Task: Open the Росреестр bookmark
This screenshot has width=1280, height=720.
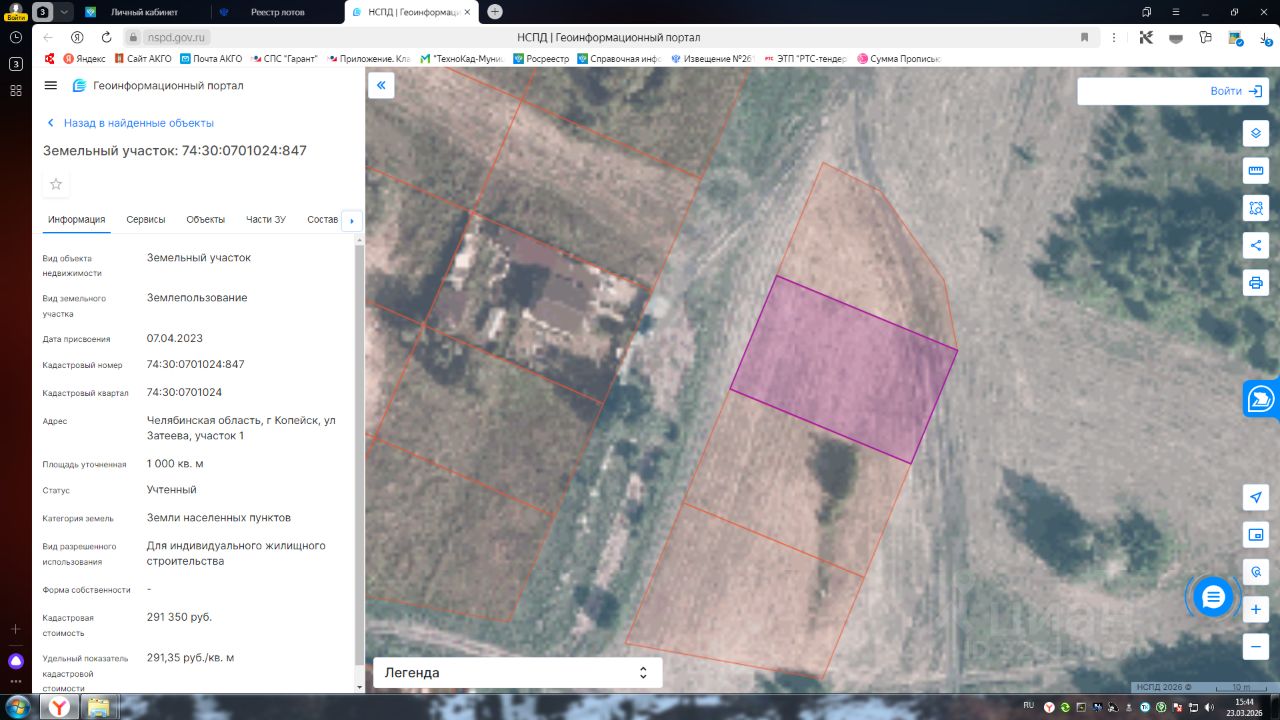Action: pyautogui.click(x=541, y=59)
